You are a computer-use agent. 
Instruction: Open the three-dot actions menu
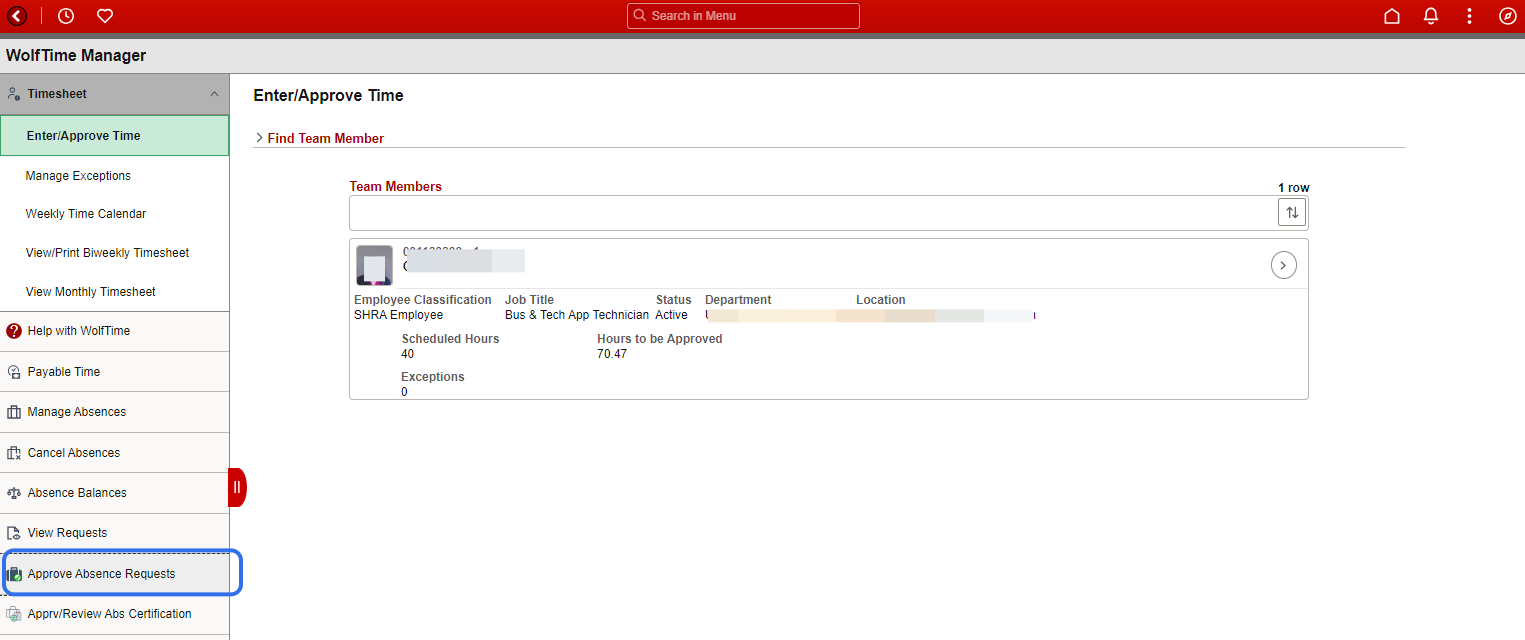click(x=1469, y=16)
